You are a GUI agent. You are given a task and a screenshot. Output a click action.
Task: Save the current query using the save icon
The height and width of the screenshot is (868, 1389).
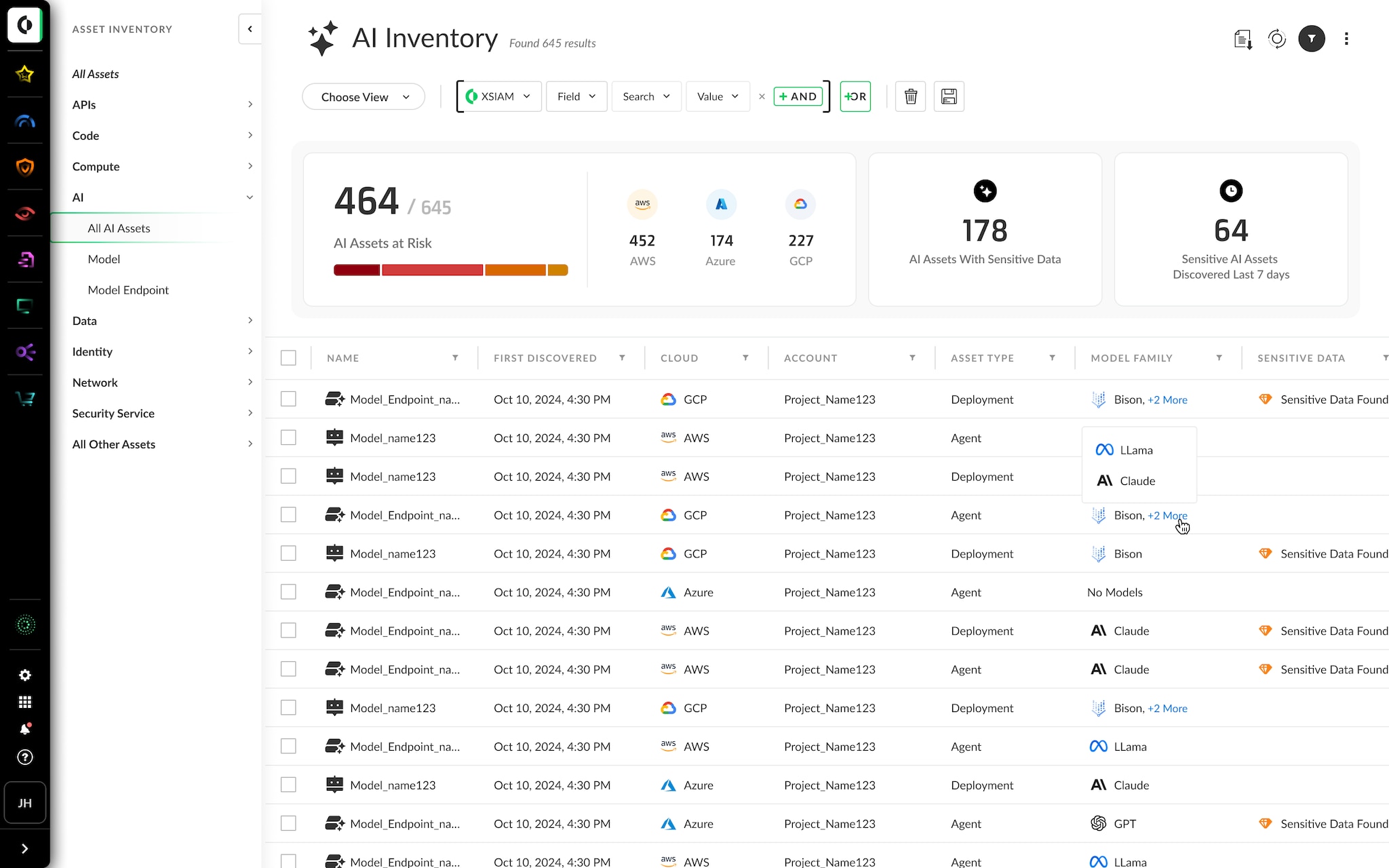(949, 96)
